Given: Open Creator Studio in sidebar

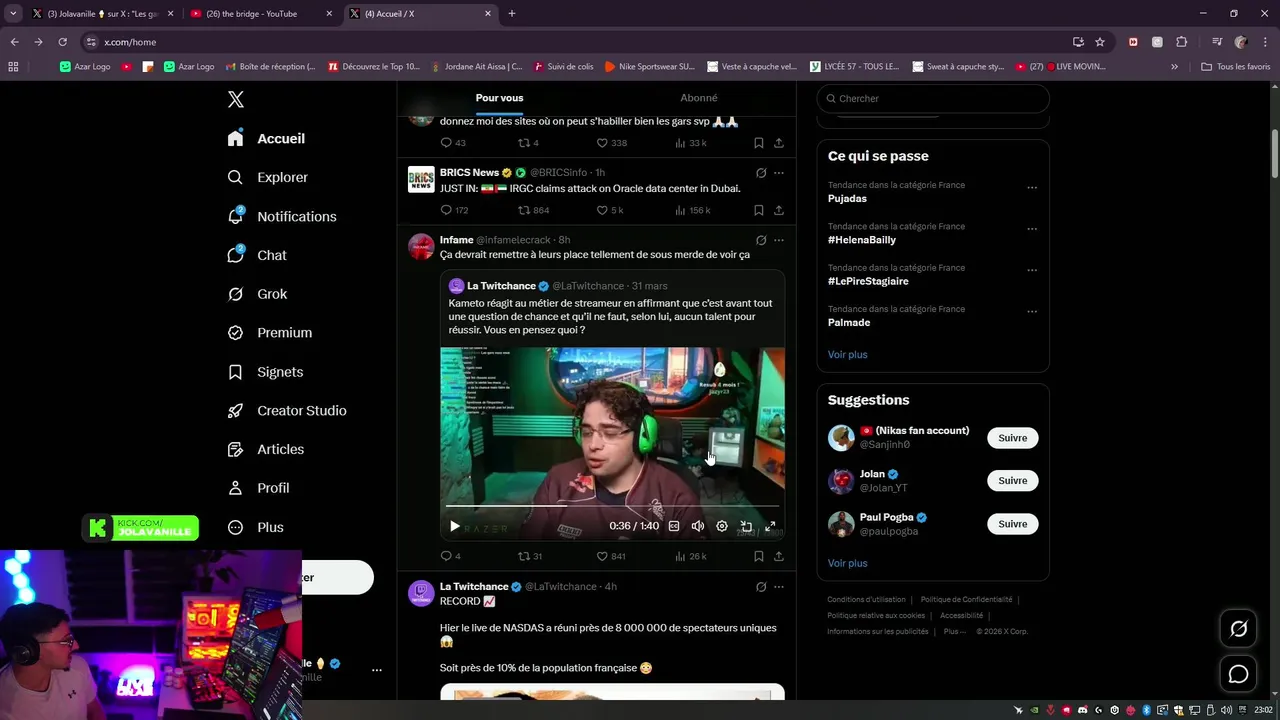Looking at the screenshot, I should 287,411.
